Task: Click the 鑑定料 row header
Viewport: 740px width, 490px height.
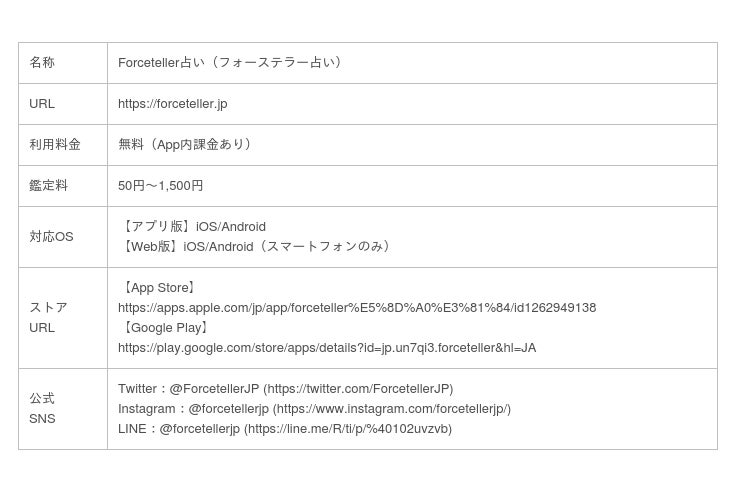Action: coord(48,186)
